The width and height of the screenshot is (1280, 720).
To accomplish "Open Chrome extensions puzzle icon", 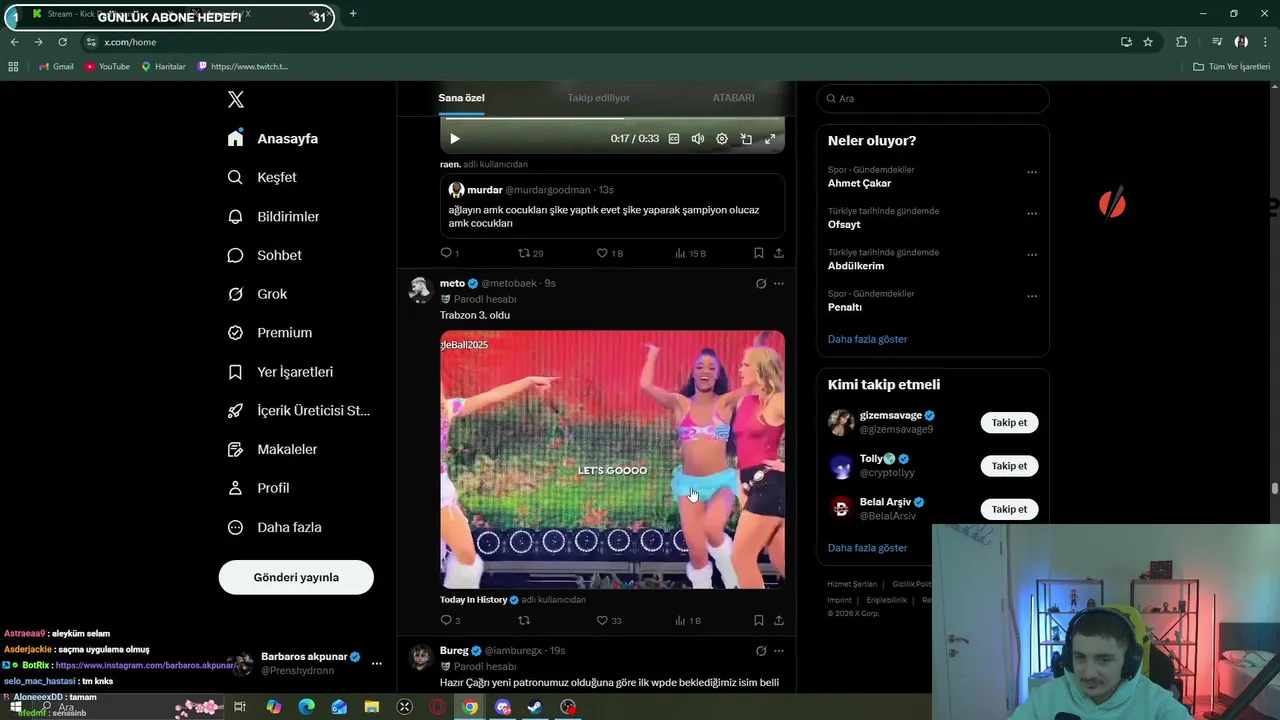I will (x=1181, y=42).
